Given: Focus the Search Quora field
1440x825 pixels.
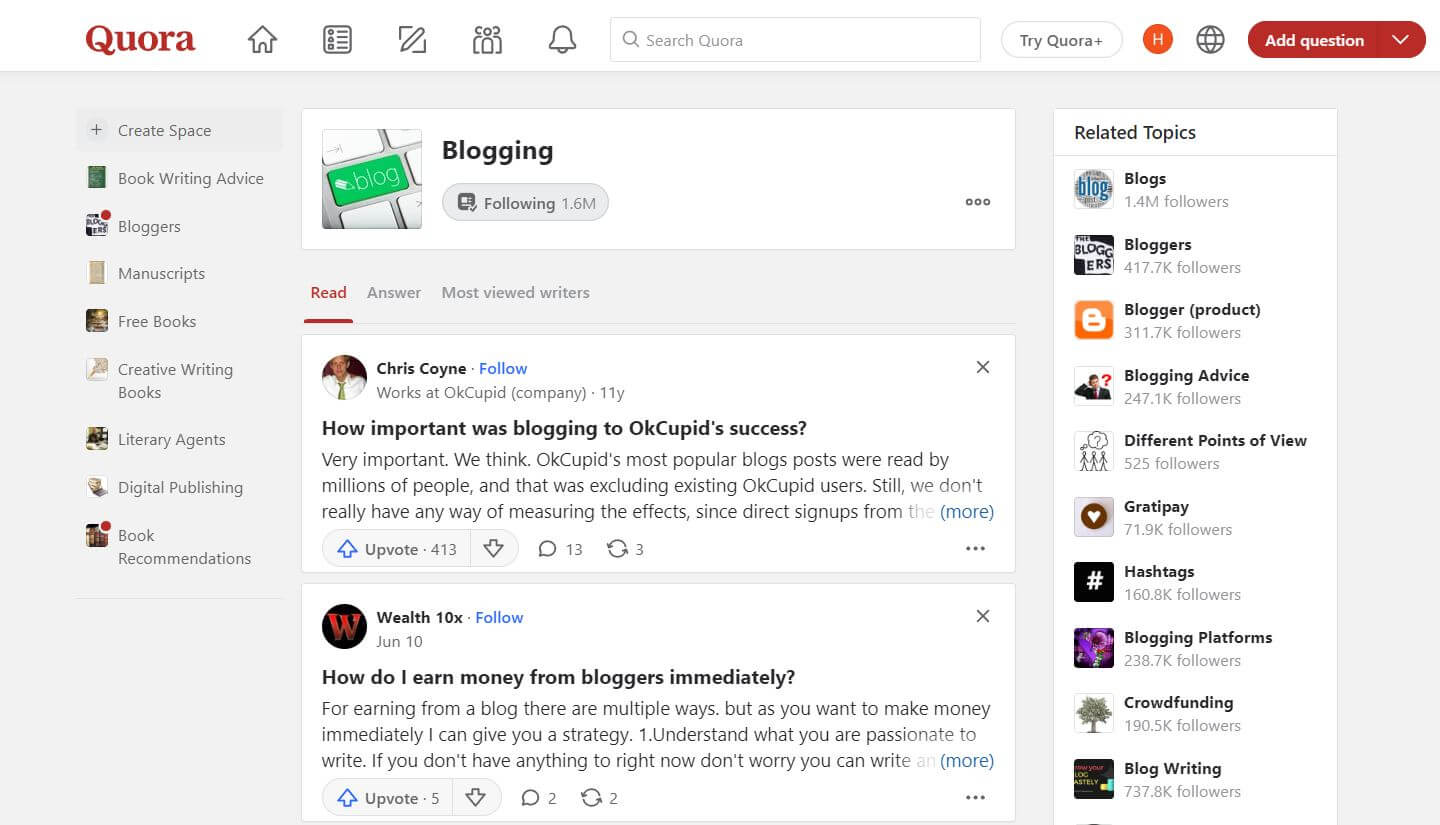Looking at the screenshot, I should pyautogui.click(x=795, y=40).
